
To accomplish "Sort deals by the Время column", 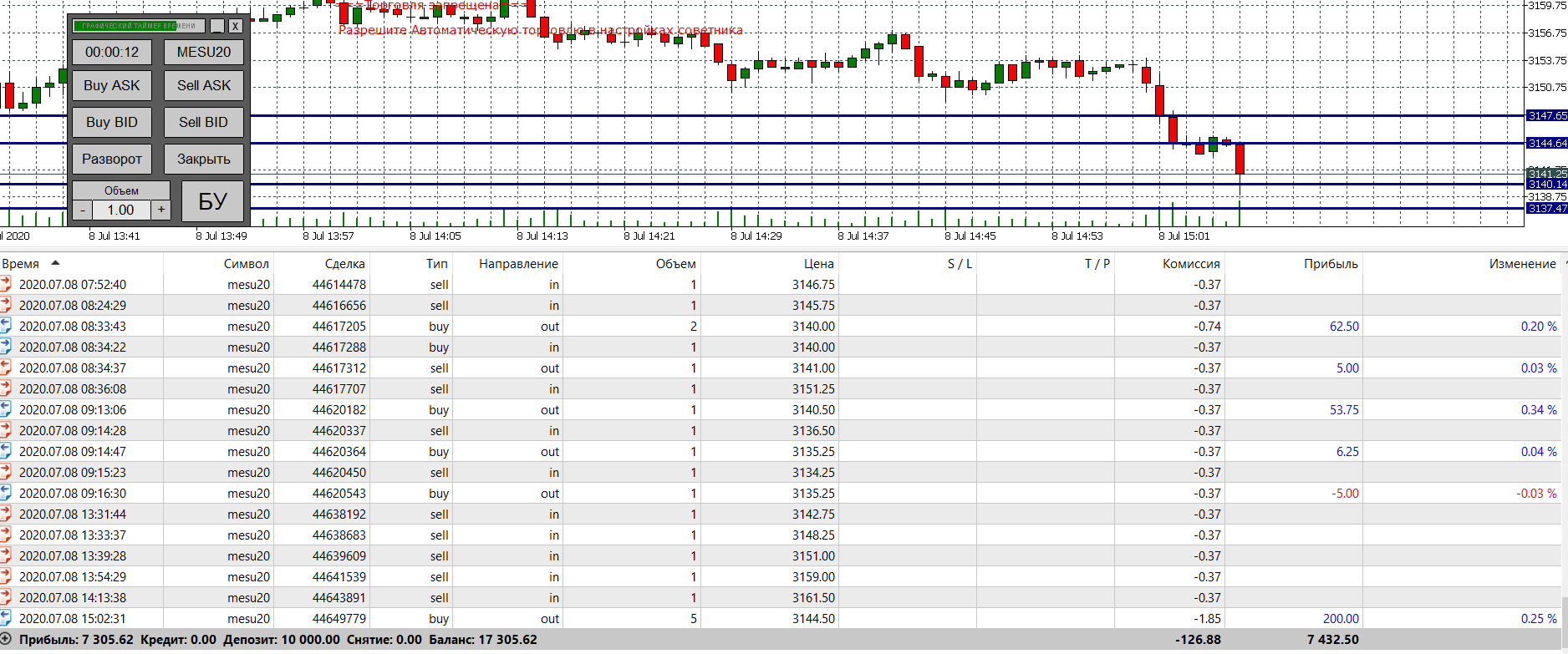I will [21, 264].
